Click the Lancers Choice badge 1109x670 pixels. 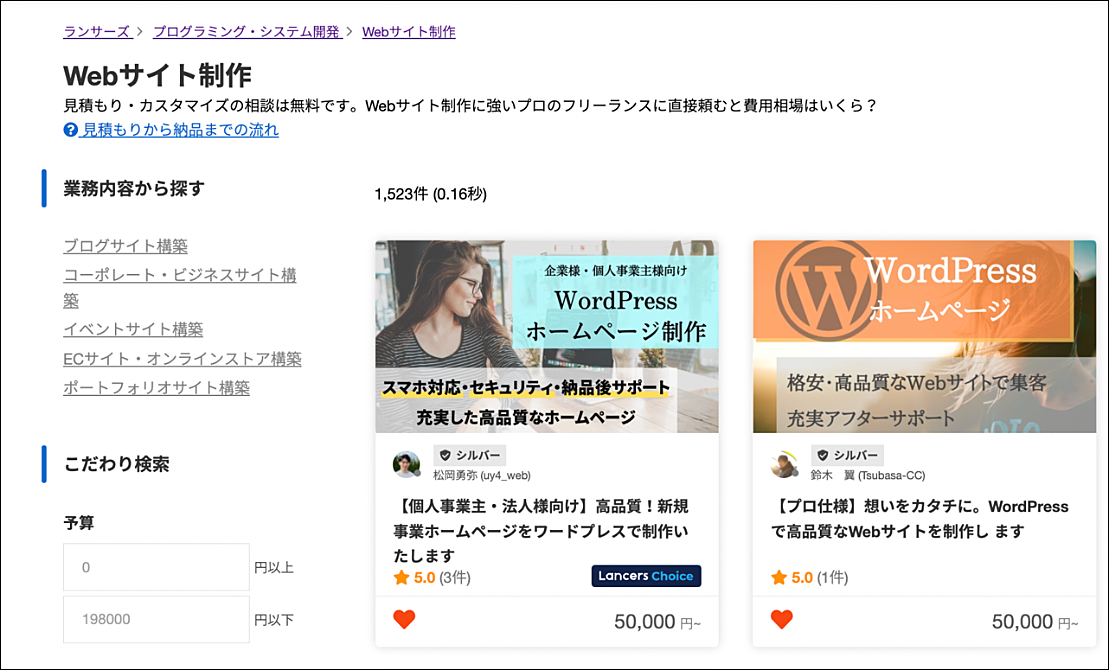coord(646,576)
